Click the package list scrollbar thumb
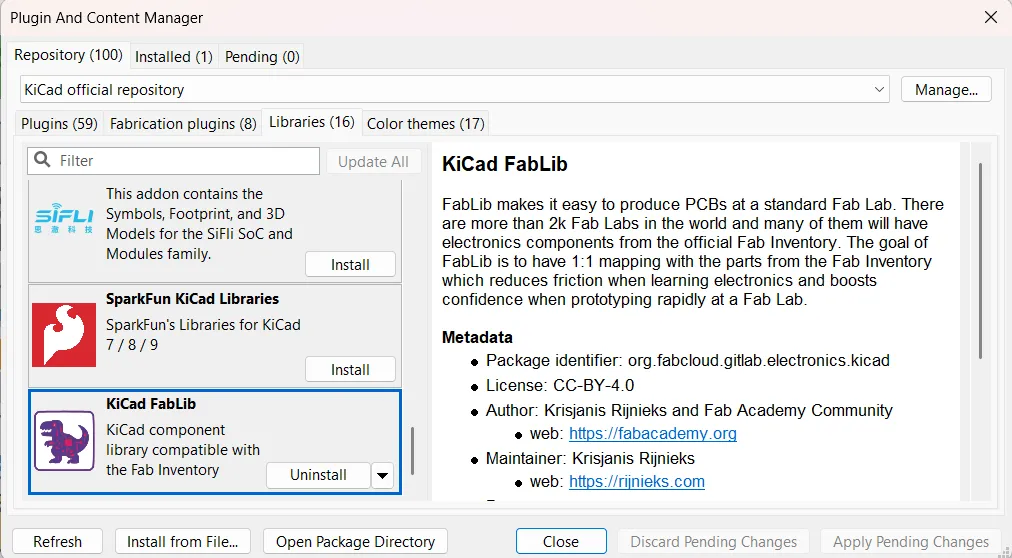1012x558 pixels. tap(412, 451)
